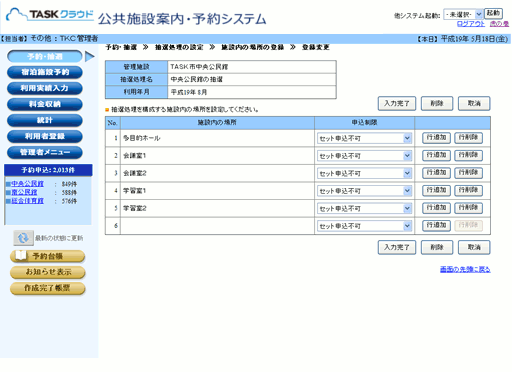This screenshot has height=372, width=512.
Task: Open the 統計 sidebar menu
Action: pyautogui.click(x=45, y=120)
